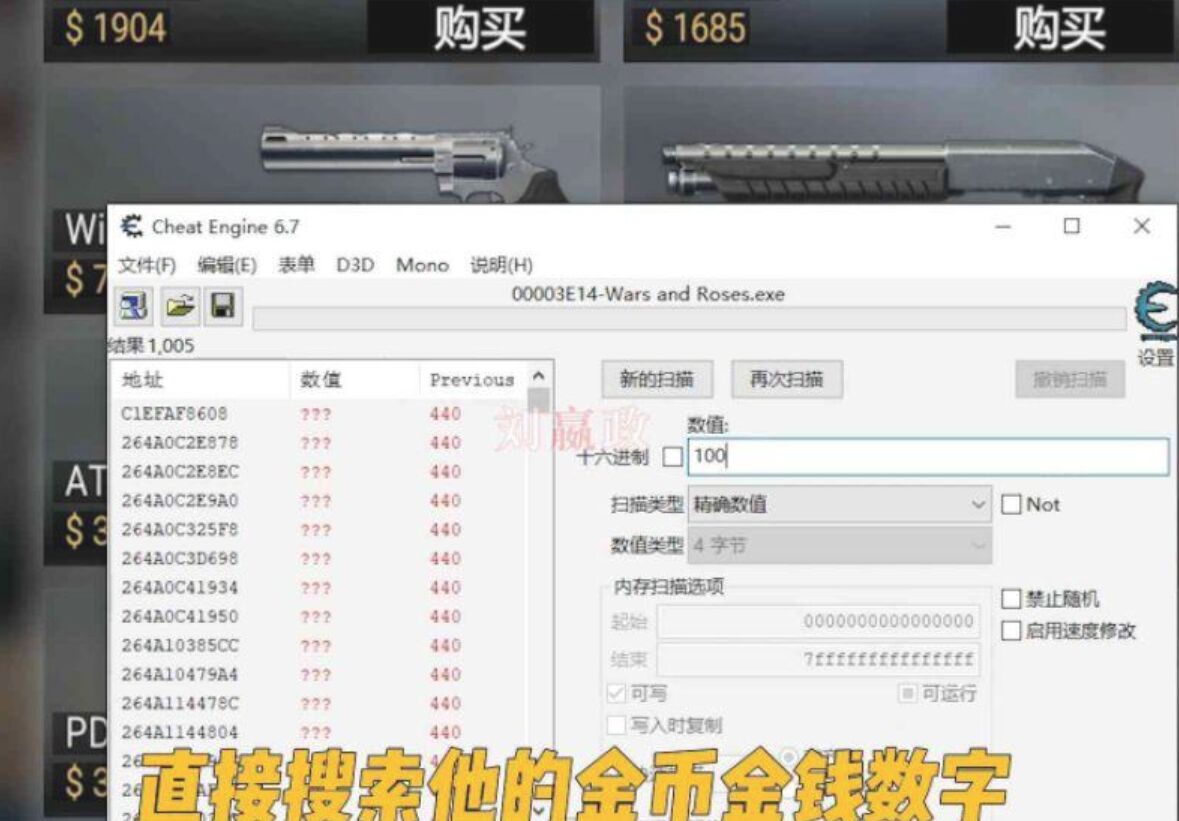Open the 表单 menu

[x=296, y=265]
